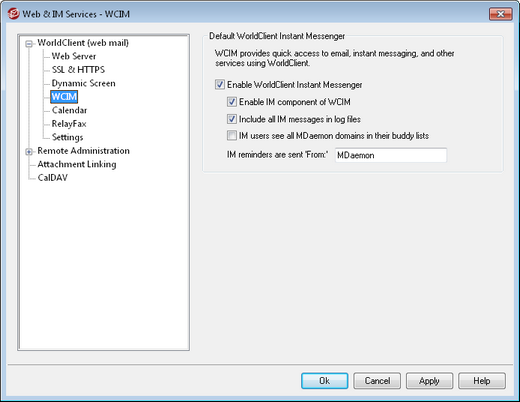Click the MDaemon app icon in title bar
This screenshot has height=402, width=520.
point(14,14)
